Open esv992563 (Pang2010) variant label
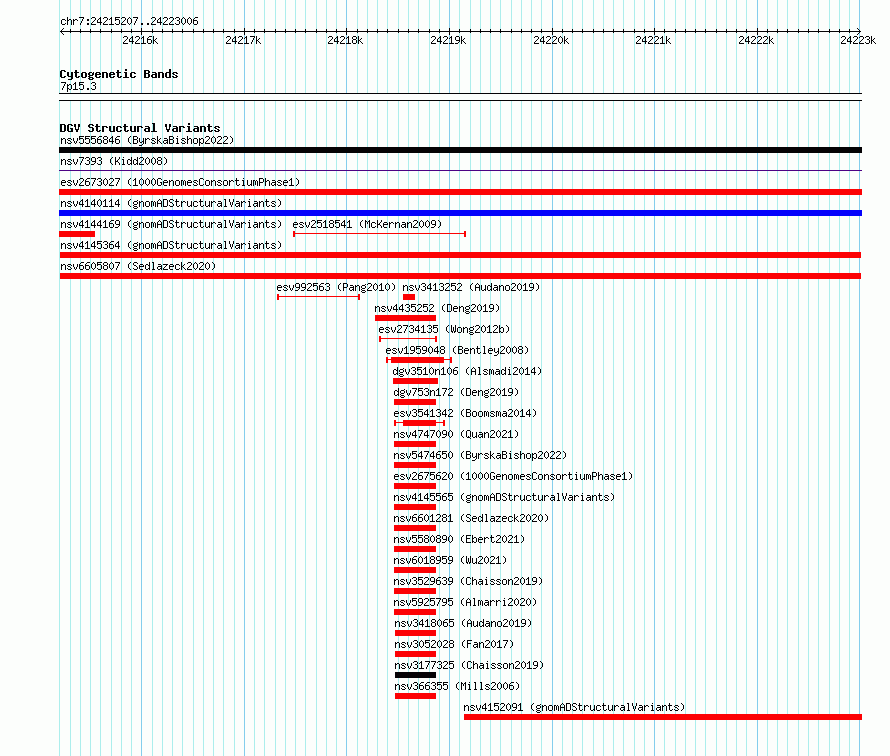 click(x=336, y=287)
